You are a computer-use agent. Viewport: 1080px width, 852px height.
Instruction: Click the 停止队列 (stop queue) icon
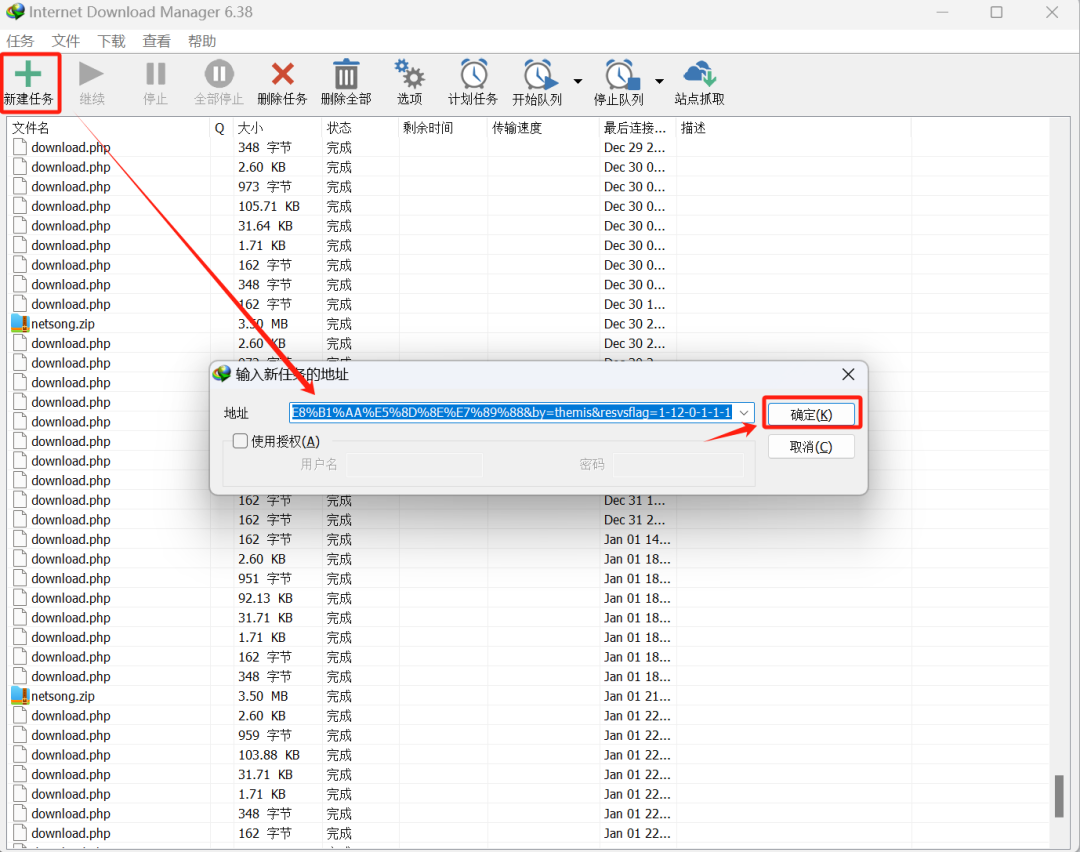pyautogui.click(x=621, y=74)
